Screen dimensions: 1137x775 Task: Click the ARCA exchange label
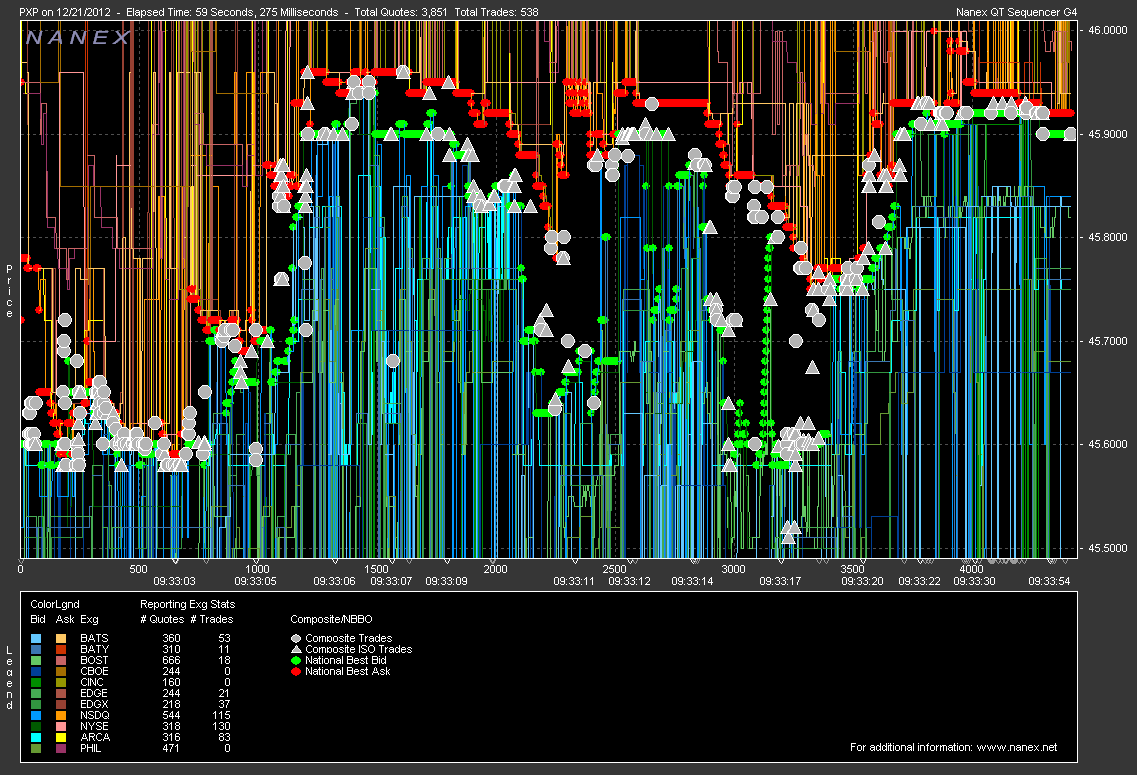coord(95,737)
